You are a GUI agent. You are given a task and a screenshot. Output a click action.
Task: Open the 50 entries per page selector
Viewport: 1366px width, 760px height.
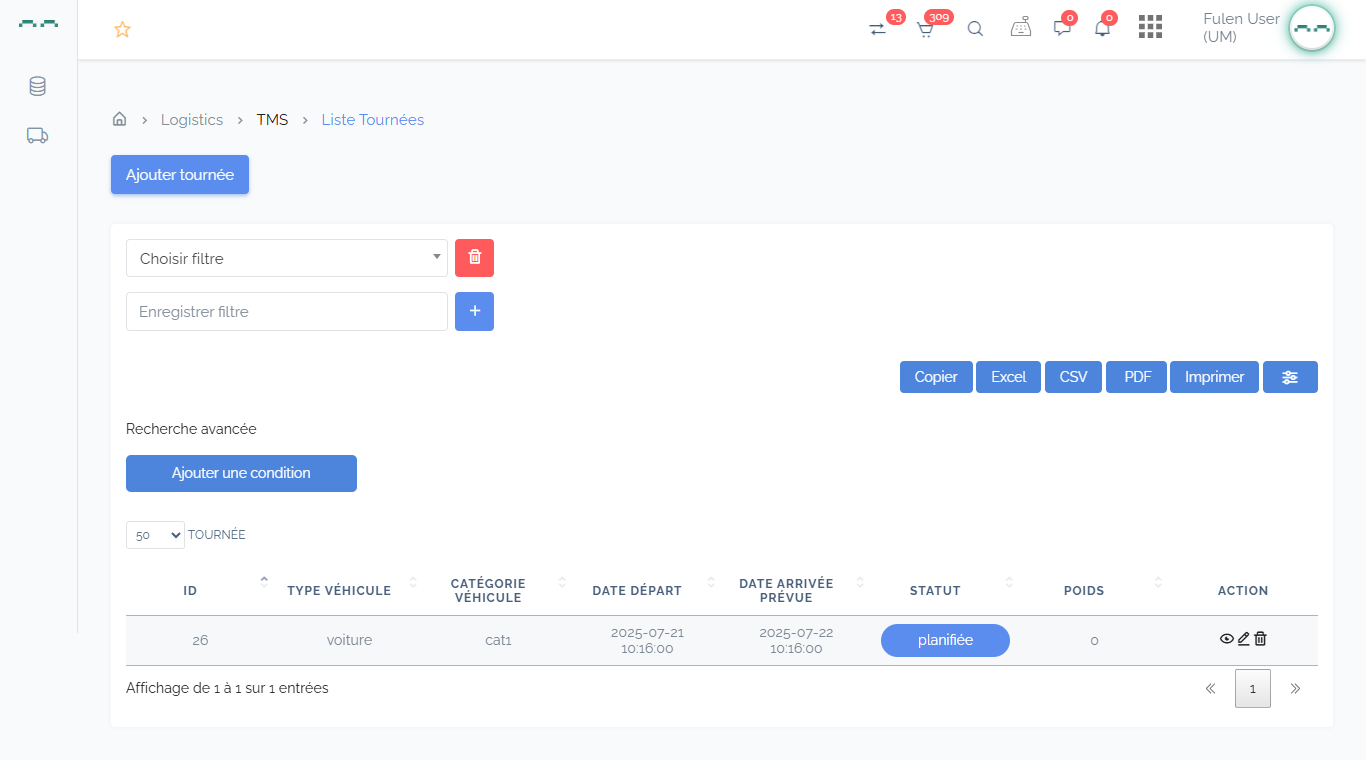[x=155, y=535]
